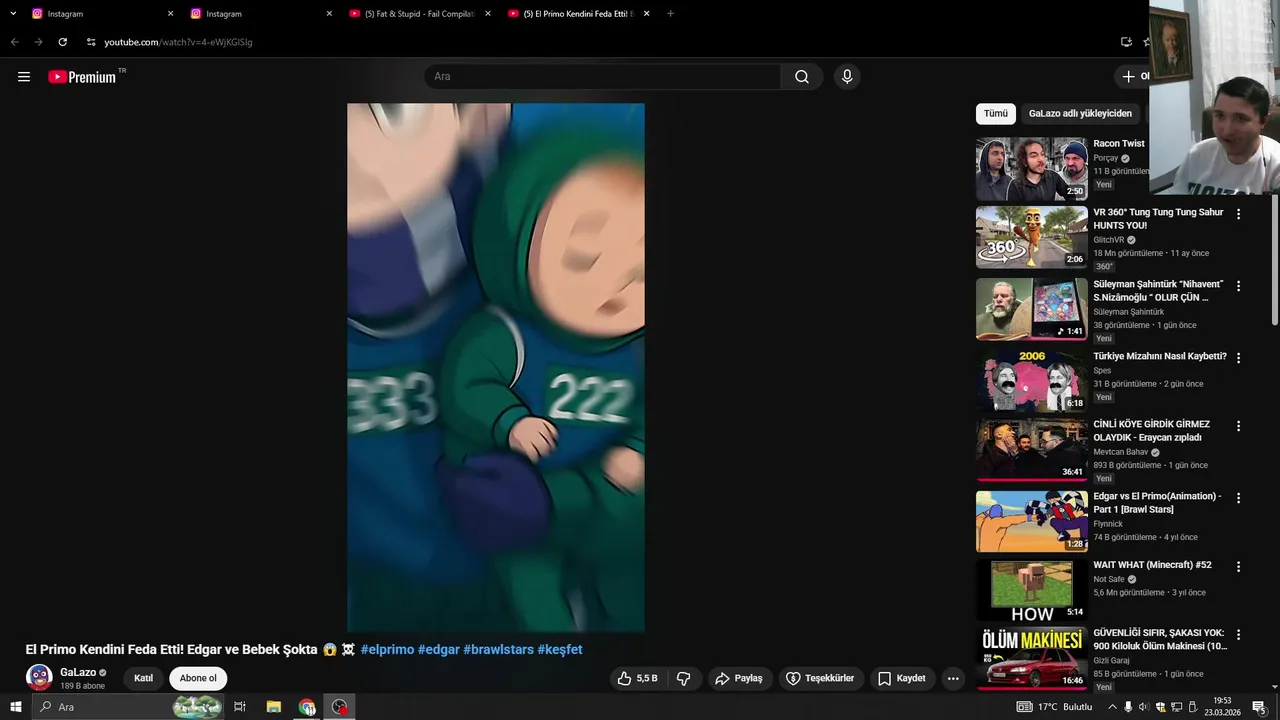Image resolution: width=1280 pixels, height=720 pixels.
Task: Open CİNLİ KÖYE GİRDİK video thumbnail
Action: click(1031, 450)
